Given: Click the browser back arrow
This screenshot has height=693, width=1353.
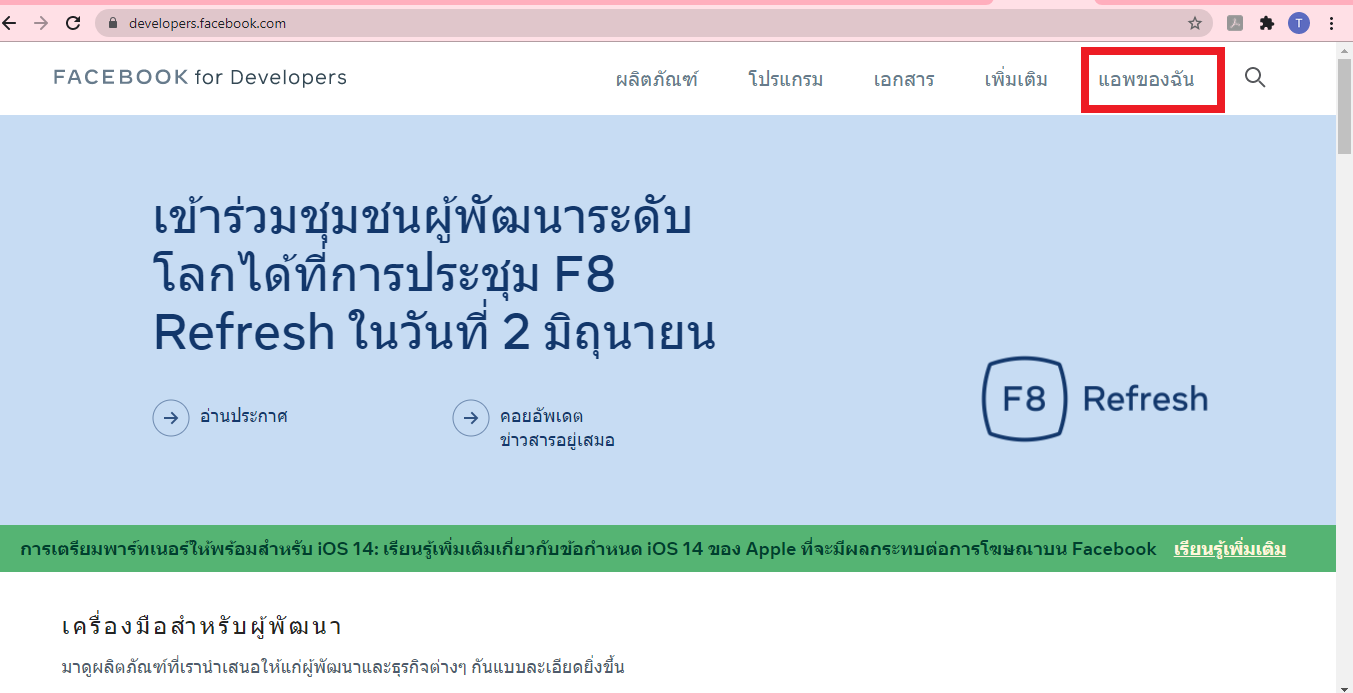Looking at the screenshot, I should pyautogui.click(x=10, y=23).
